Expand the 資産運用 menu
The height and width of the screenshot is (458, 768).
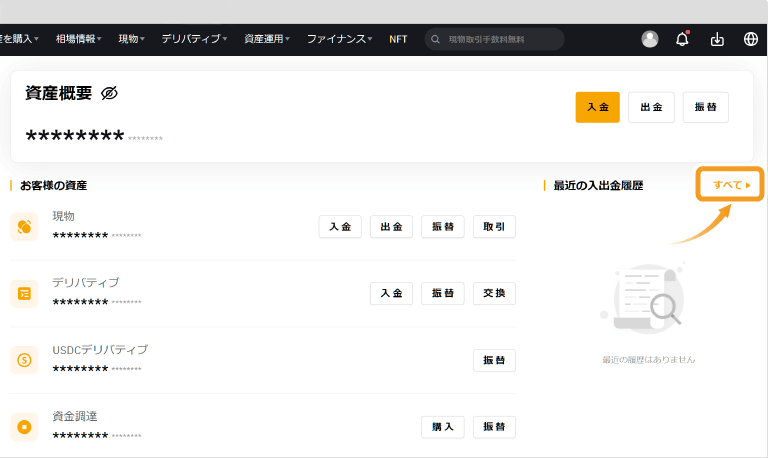click(x=267, y=39)
